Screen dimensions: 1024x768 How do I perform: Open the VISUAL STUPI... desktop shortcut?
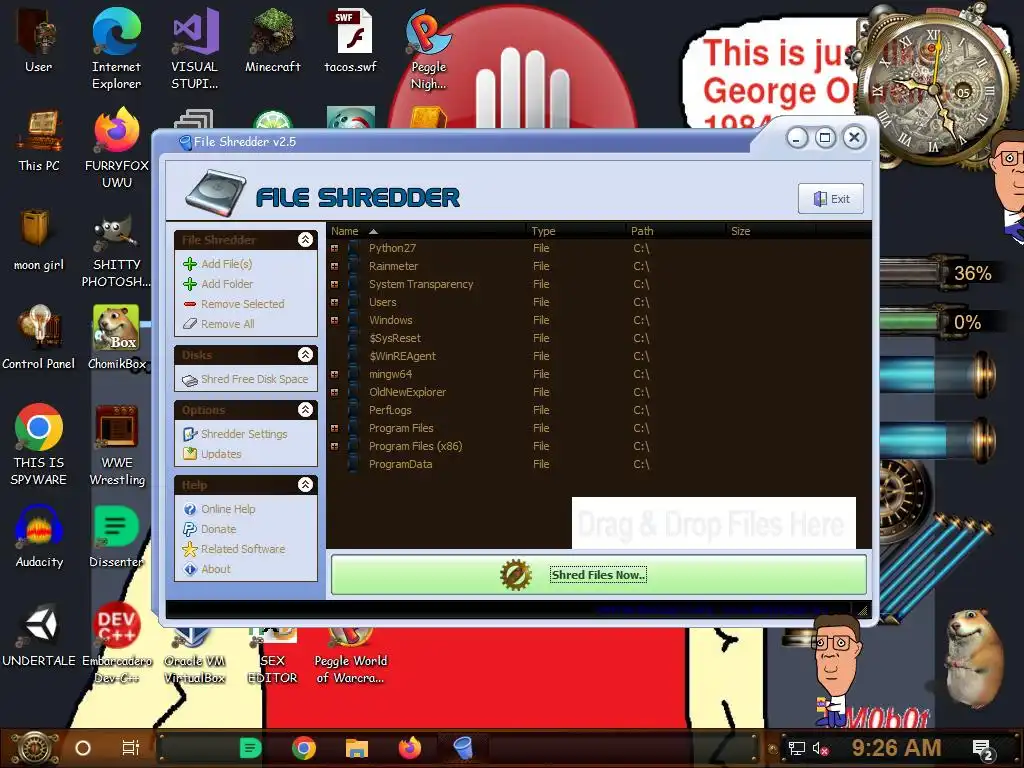pyautogui.click(x=195, y=49)
